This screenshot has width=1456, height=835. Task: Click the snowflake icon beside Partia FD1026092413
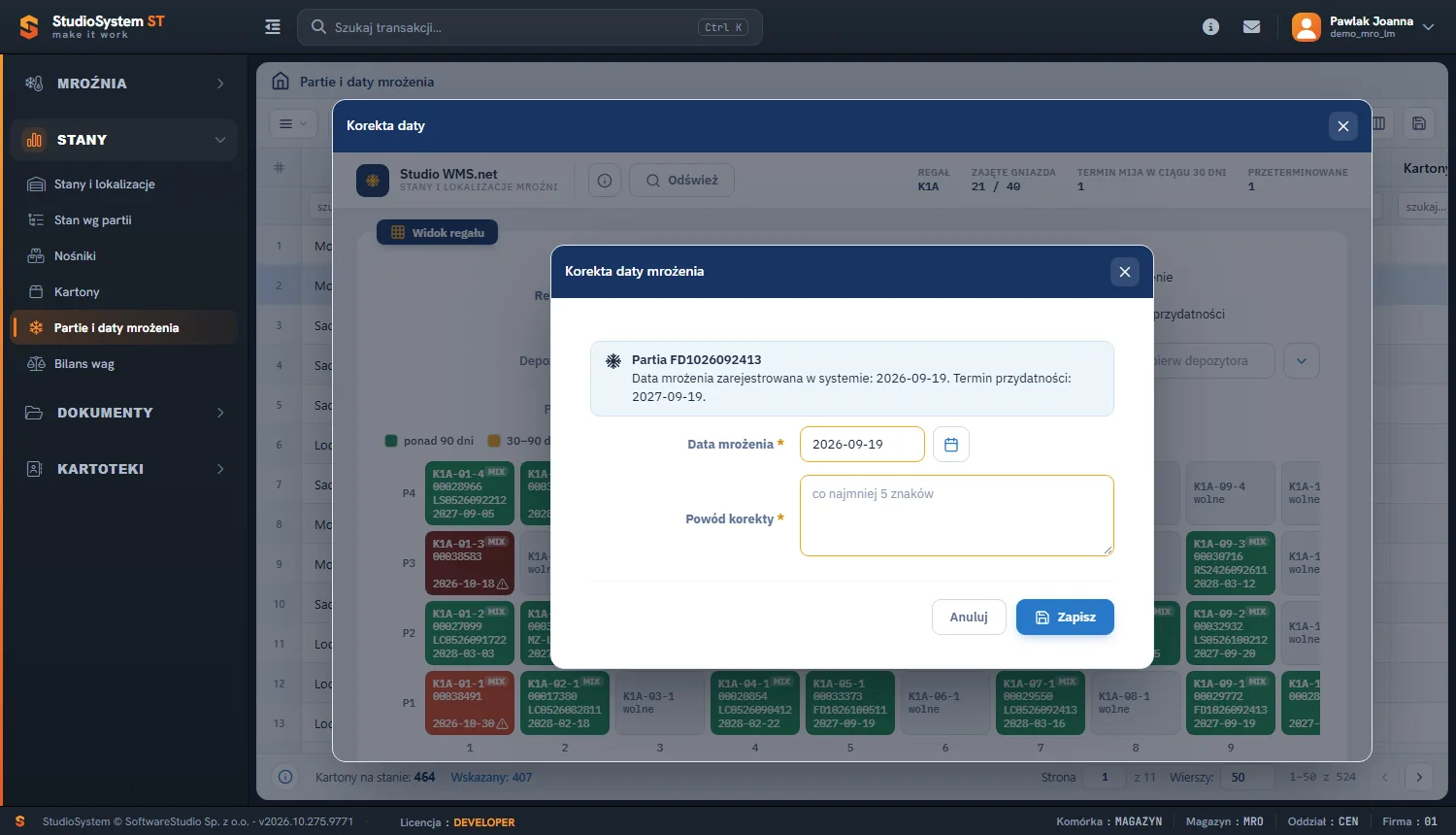[613, 361]
